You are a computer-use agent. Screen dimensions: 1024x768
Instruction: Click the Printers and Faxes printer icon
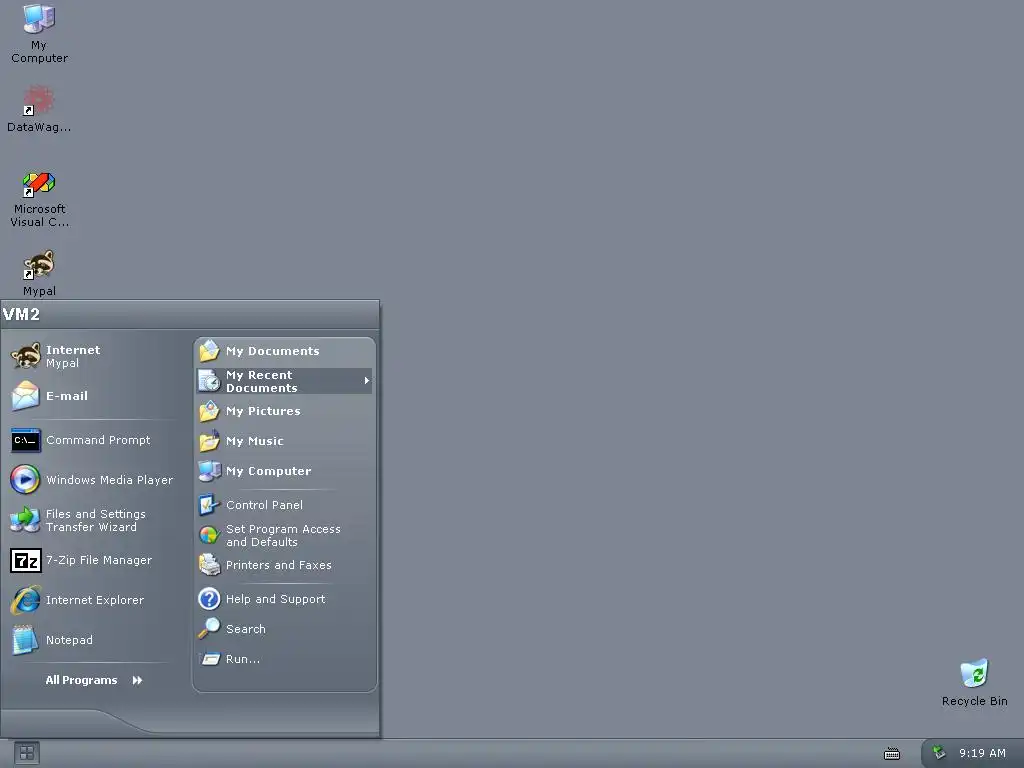point(209,565)
